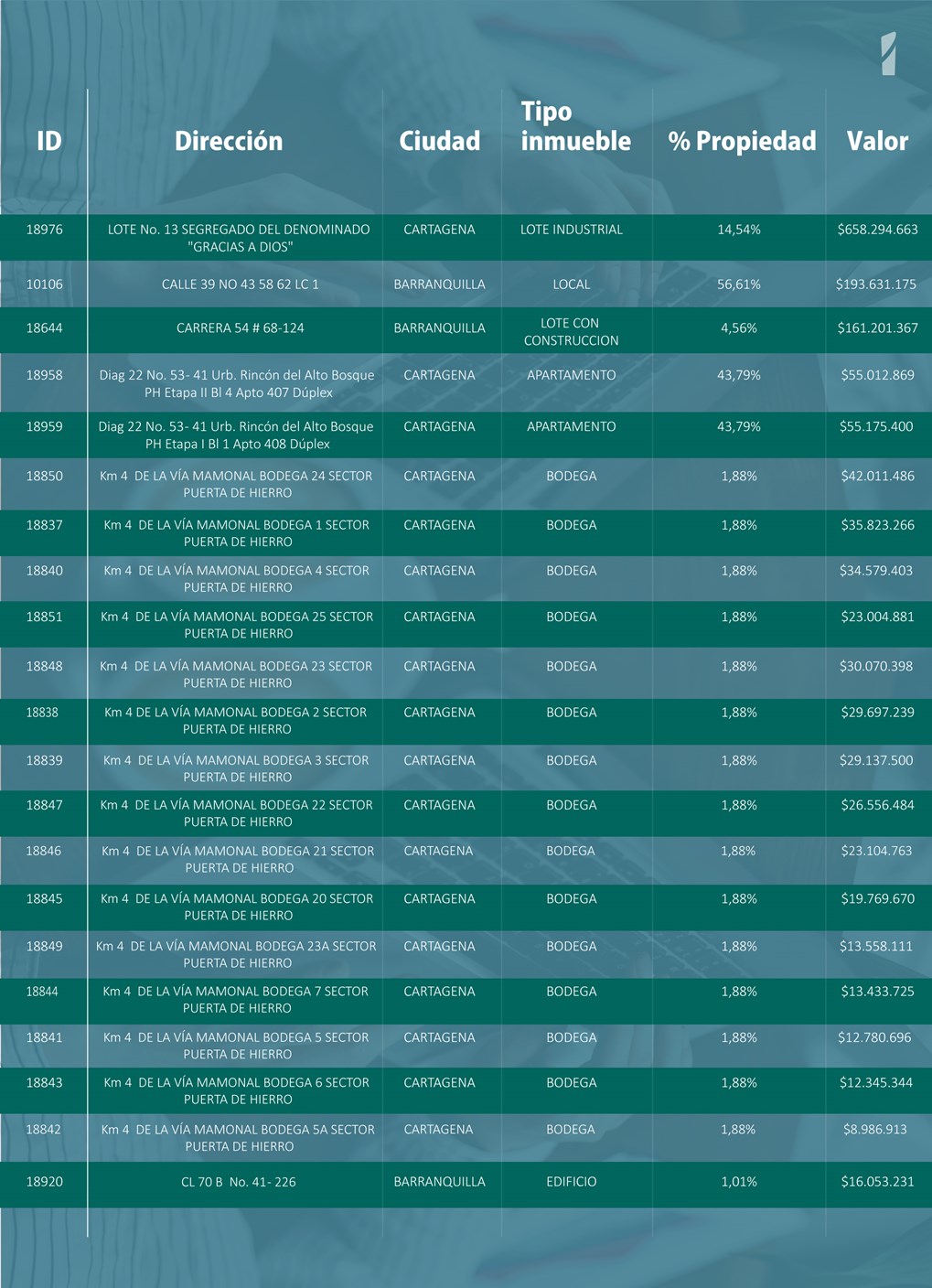The image size is (932, 1288).
Task: Click value $23.104.763
Action: click(876, 851)
